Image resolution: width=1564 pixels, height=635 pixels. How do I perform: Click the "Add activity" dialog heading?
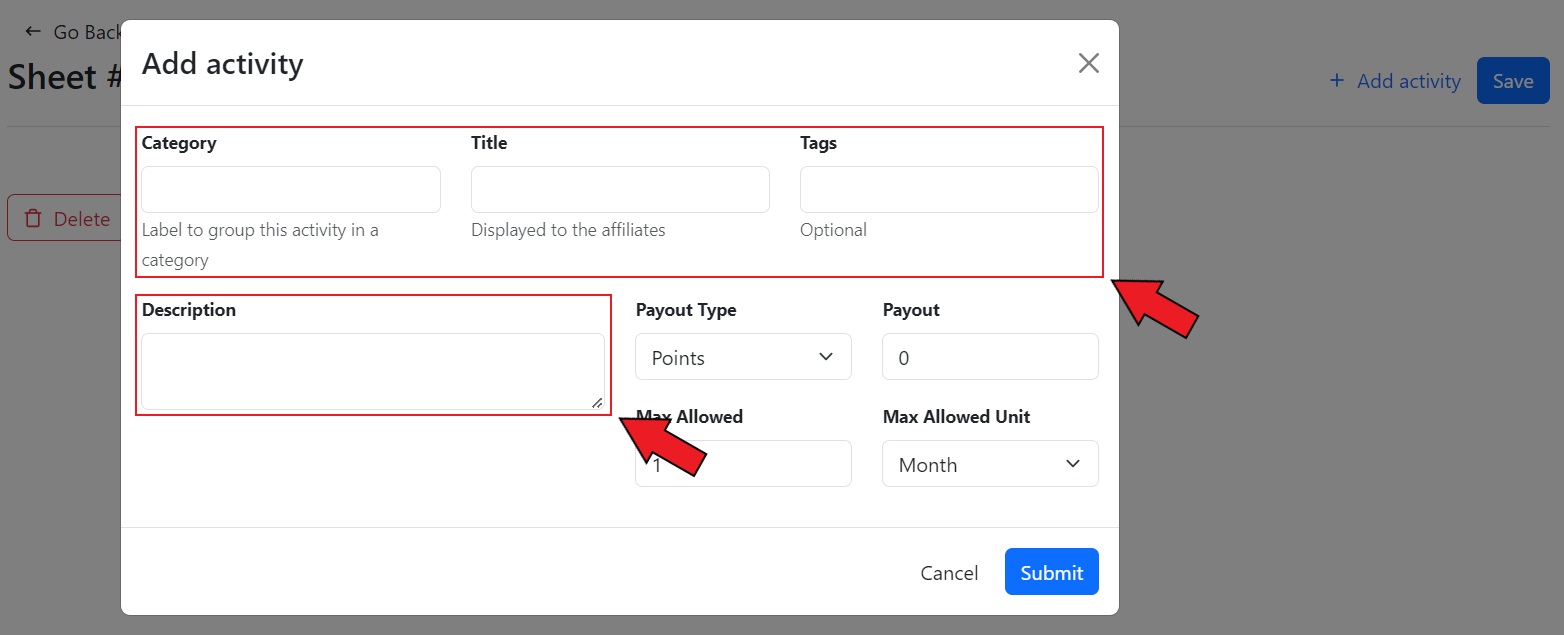point(222,64)
